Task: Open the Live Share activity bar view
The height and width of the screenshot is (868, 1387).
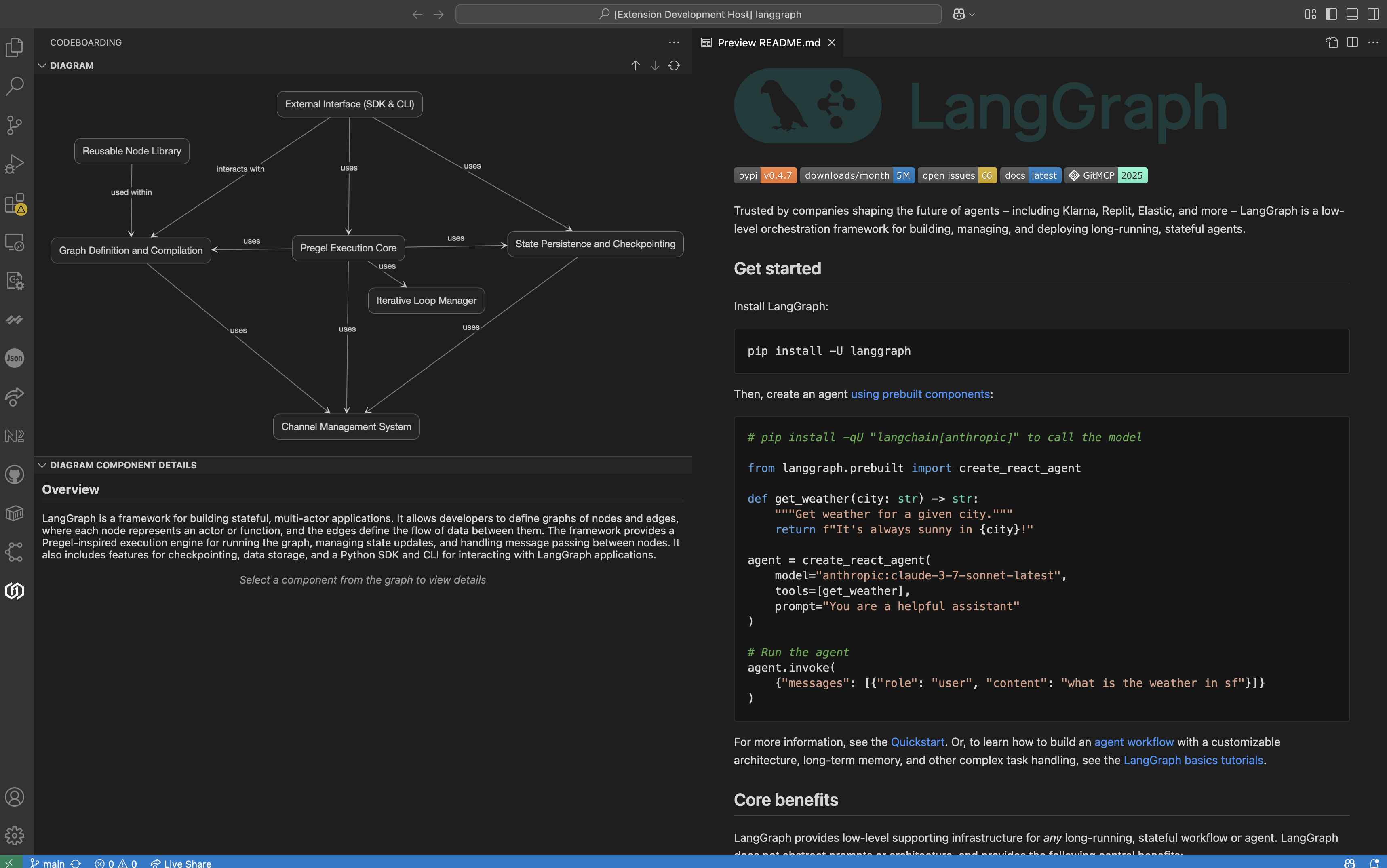Action: click(x=15, y=397)
